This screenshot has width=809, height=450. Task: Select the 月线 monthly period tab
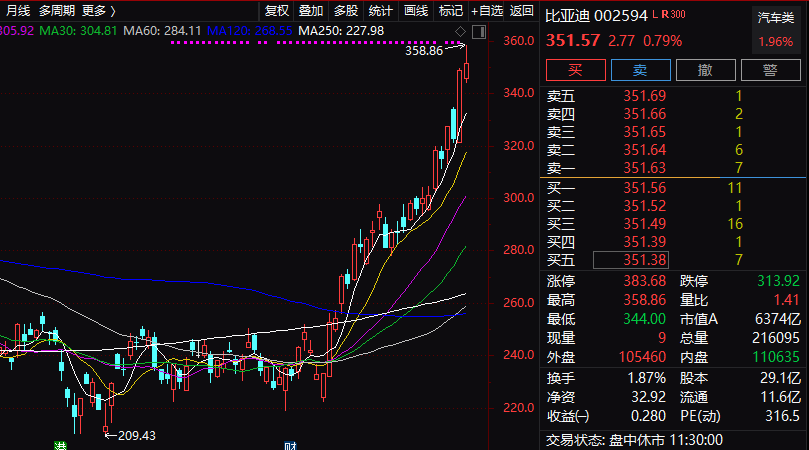click(18, 10)
